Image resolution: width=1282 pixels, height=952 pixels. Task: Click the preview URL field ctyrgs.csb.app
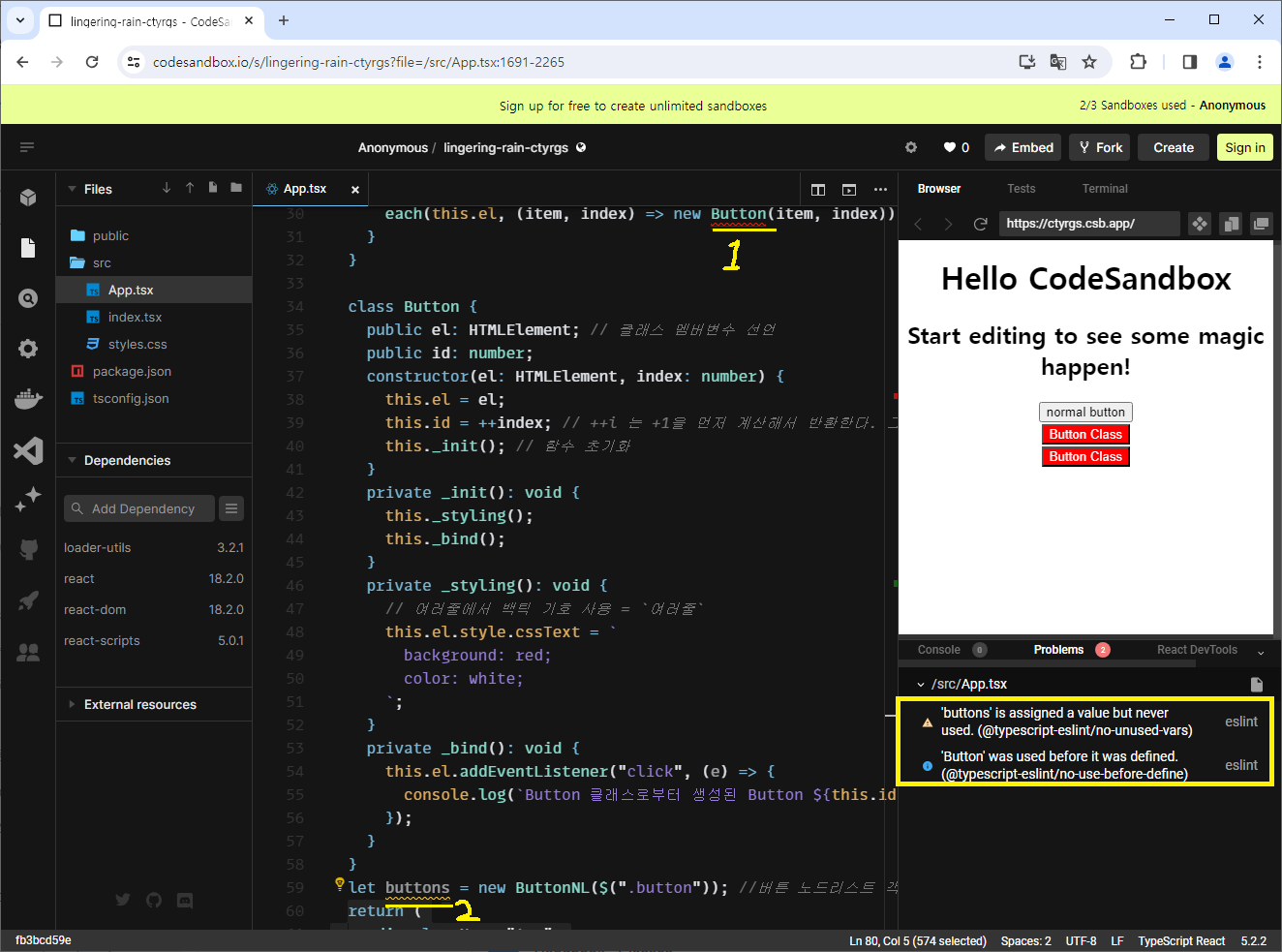point(1089,224)
